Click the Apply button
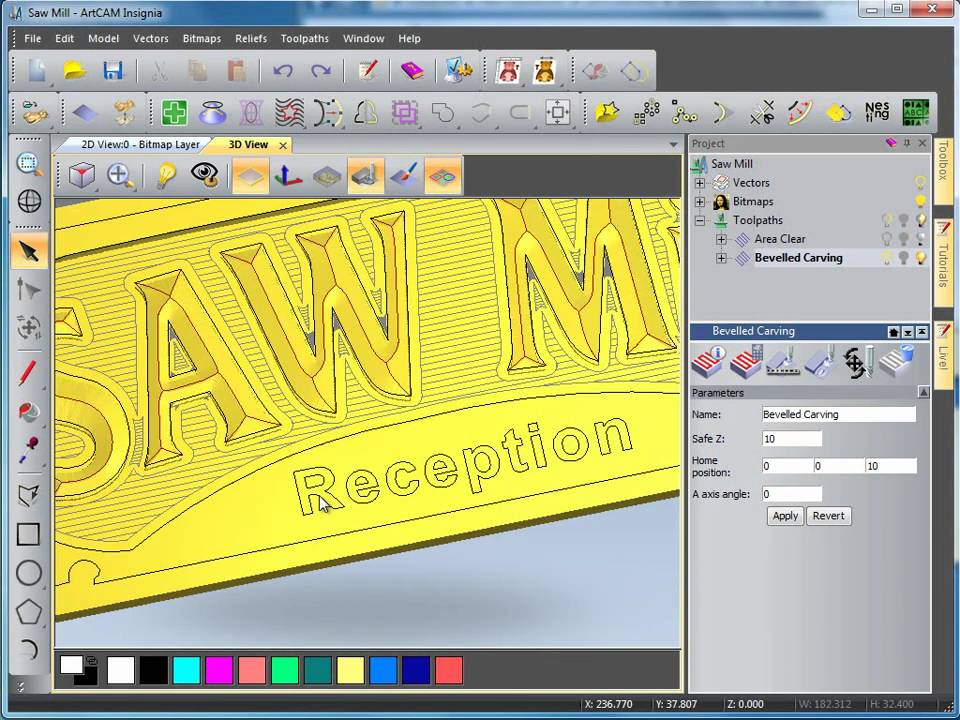Image resolution: width=960 pixels, height=720 pixels. point(785,516)
